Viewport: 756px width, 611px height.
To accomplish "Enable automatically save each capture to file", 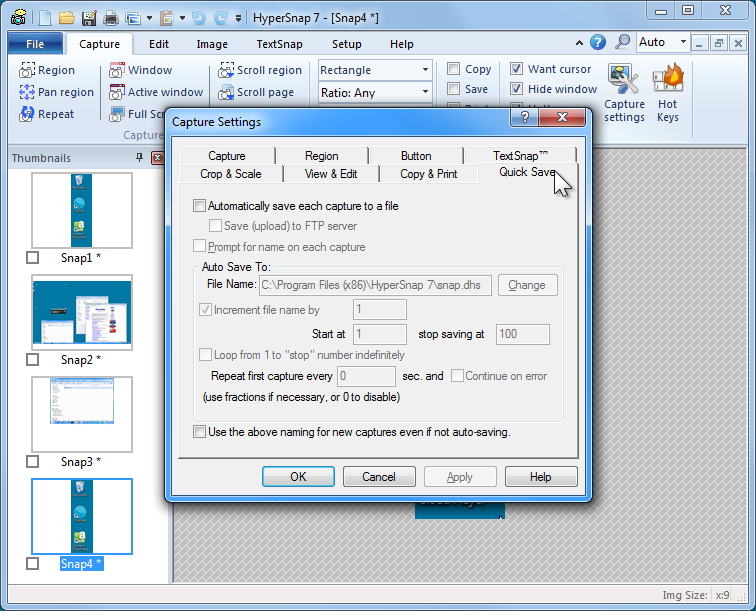I will [x=199, y=206].
